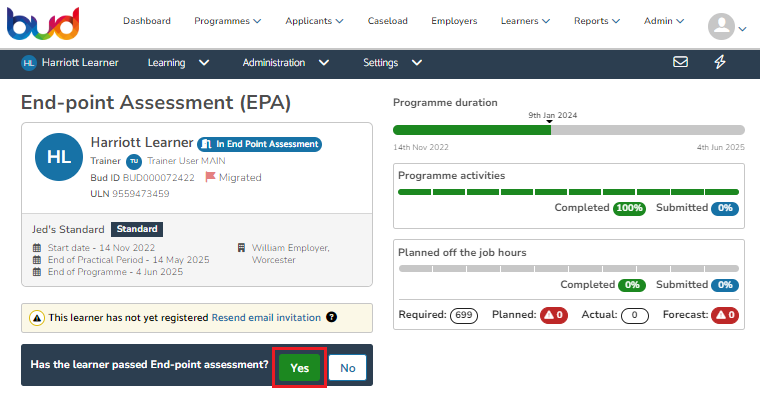The width and height of the screenshot is (760, 396).
Task: Expand the Applicants dropdown
Action: coord(314,21)
